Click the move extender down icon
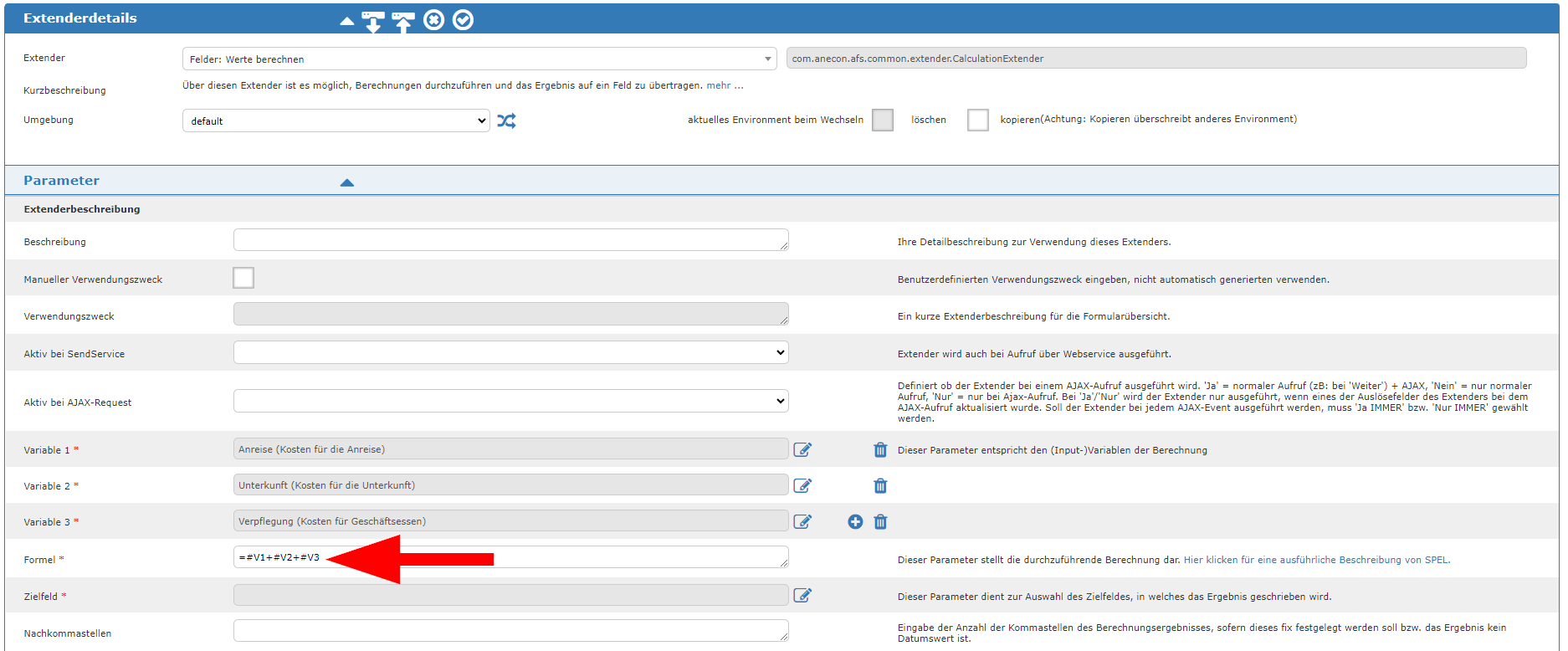 [x=373, y=21]
